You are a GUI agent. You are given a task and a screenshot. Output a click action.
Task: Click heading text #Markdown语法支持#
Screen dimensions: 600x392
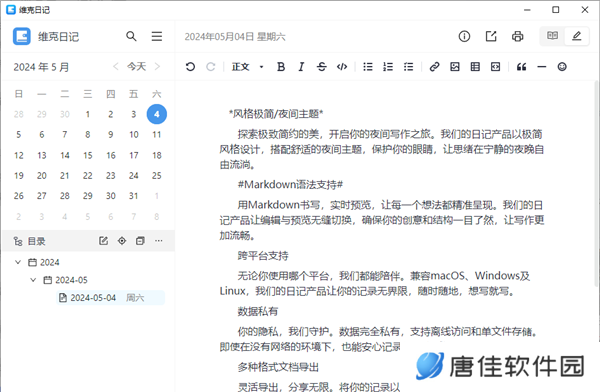pyautogui.click(x=290, y=185)
